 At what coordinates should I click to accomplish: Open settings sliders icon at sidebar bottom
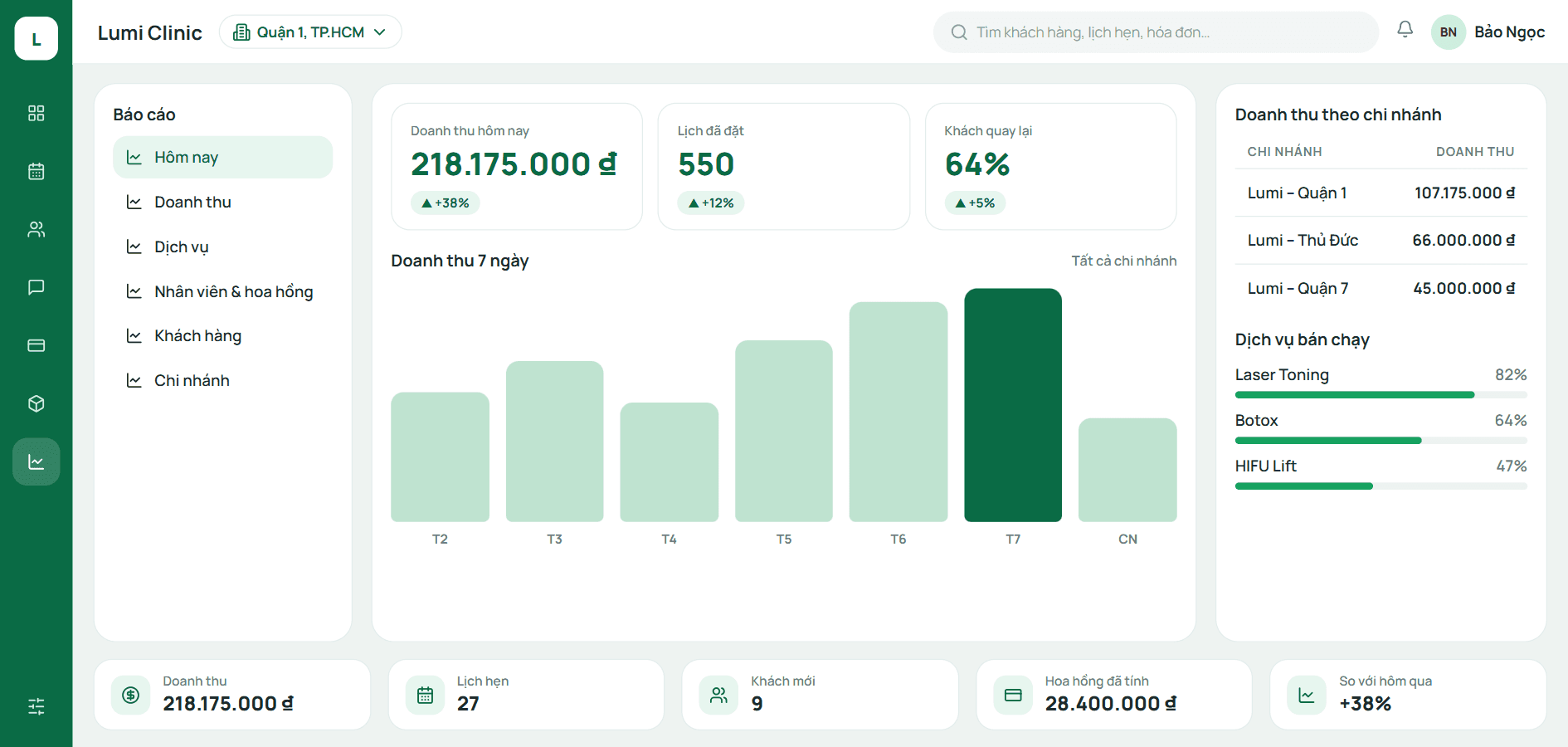click(37, 706)
